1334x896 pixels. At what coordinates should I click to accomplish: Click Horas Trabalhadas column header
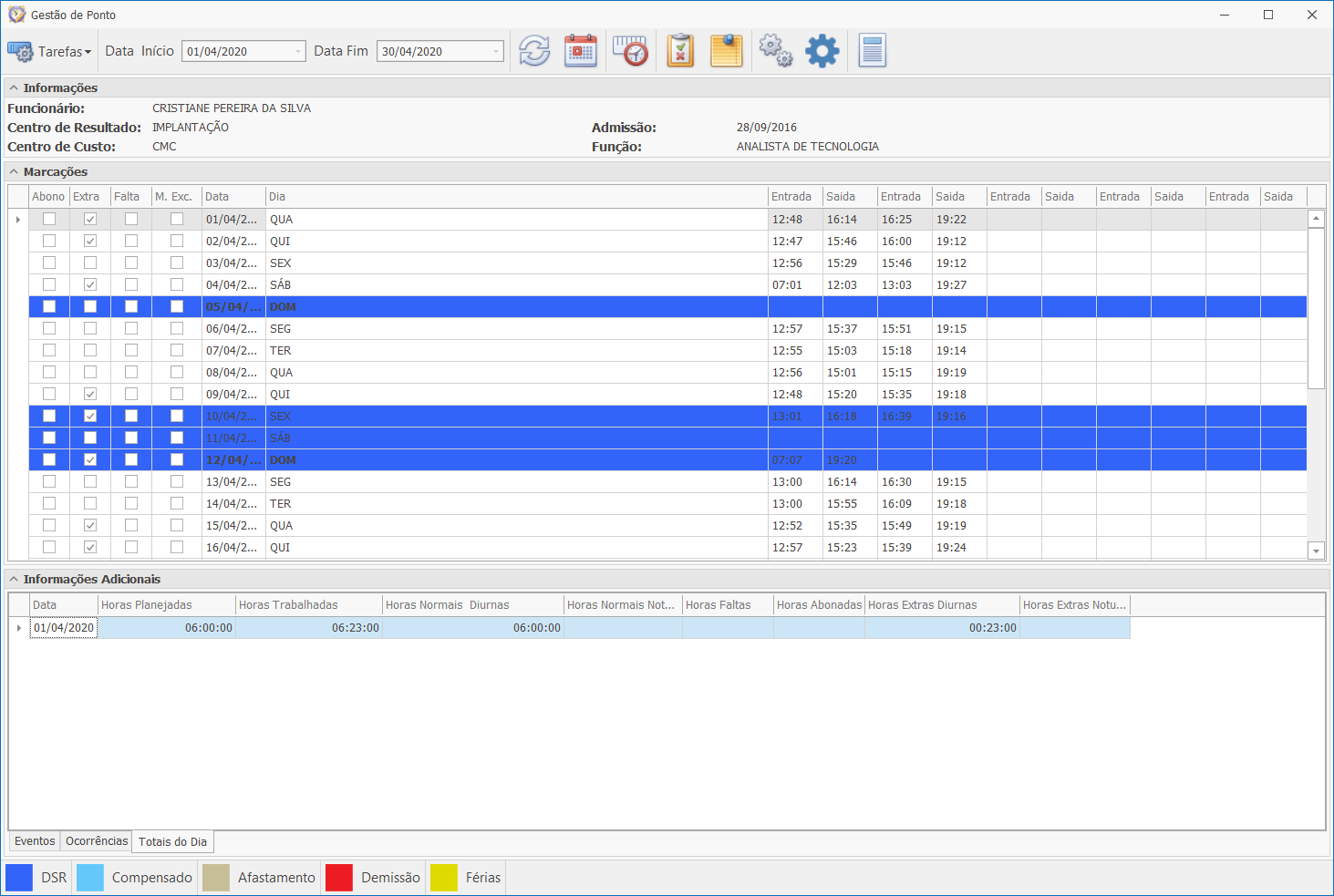pyautogui.click(x=309, y=605)
